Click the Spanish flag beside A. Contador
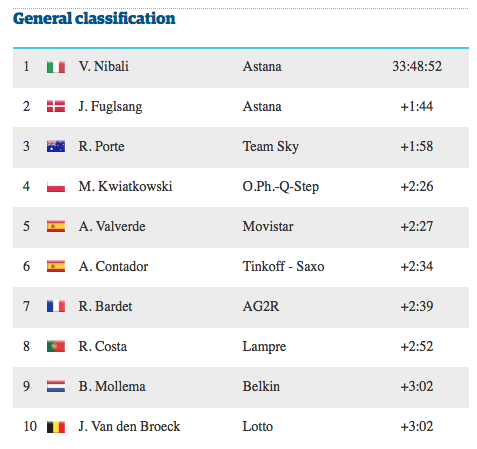Screen dimensions: 477x449 click(56, 266)
